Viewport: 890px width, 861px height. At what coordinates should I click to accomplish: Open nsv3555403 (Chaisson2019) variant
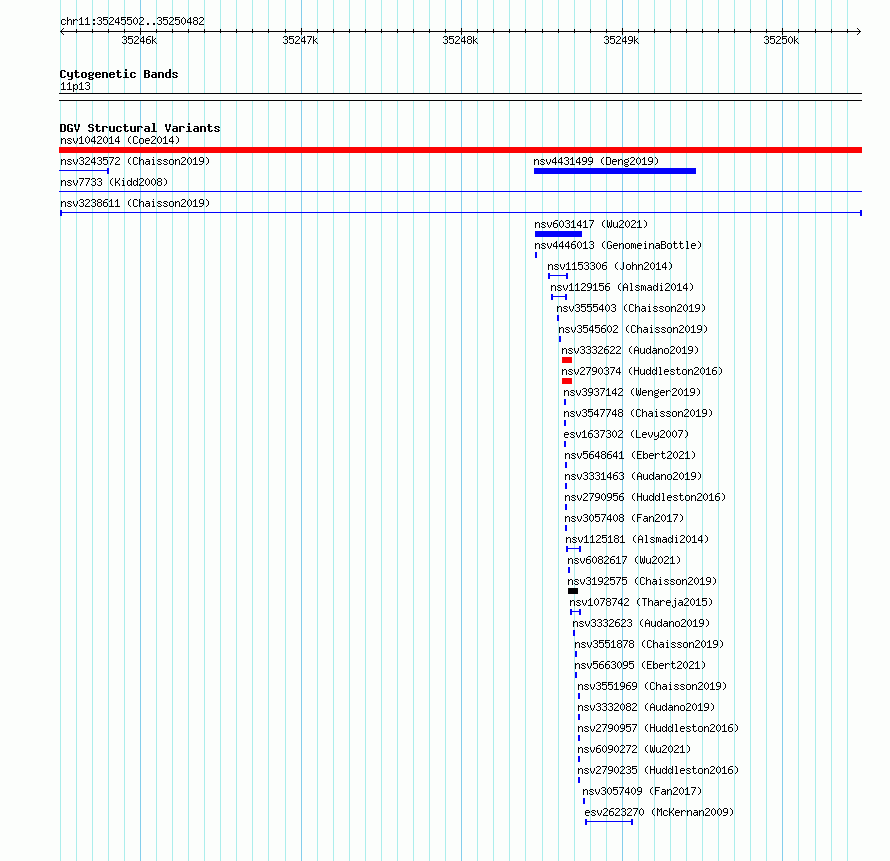pyautogui.click(x=631, y=308)
